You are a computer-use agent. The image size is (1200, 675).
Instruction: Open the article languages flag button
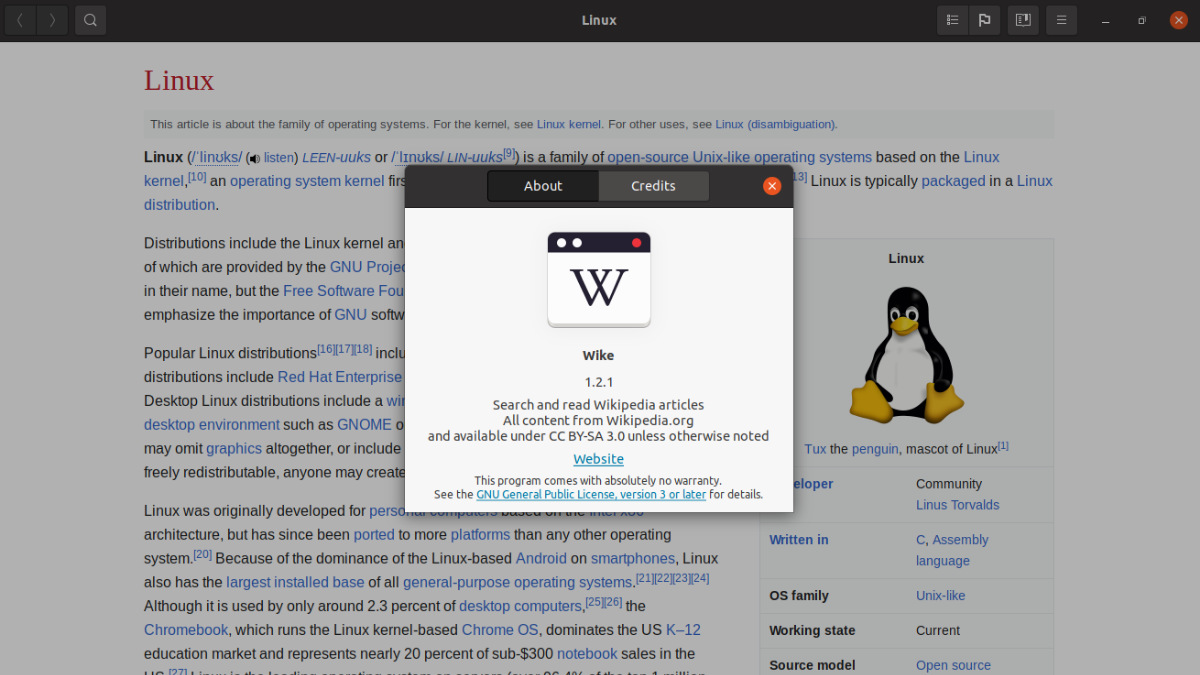click(x=984, y=20)
